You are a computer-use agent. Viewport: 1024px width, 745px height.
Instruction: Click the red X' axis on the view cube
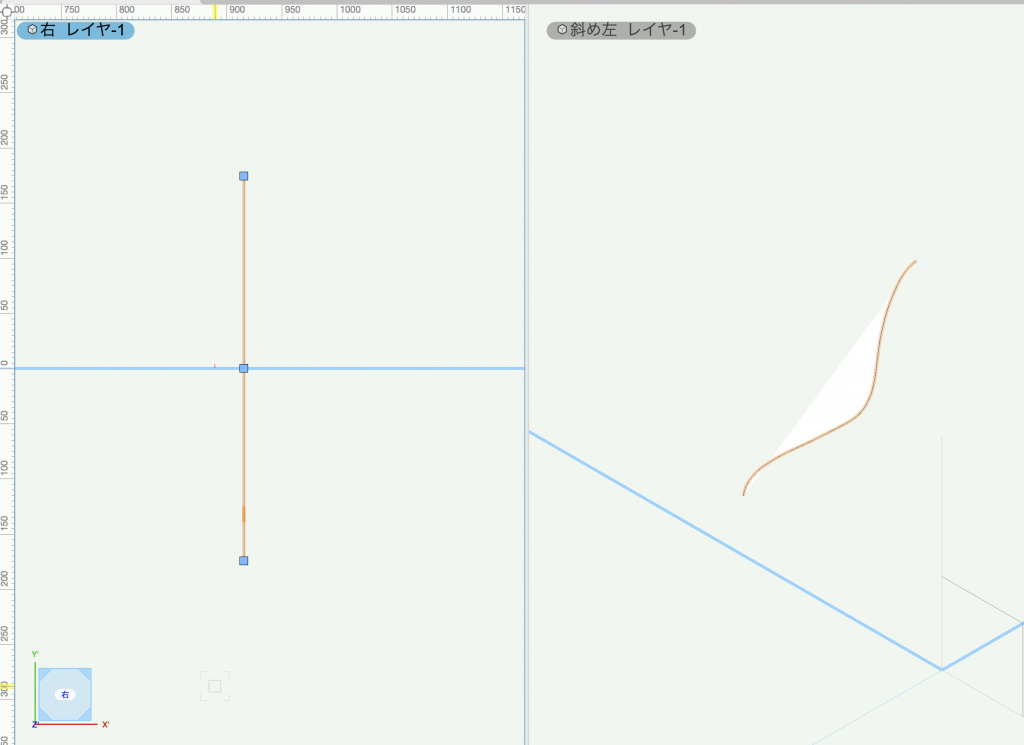(80, 723)
